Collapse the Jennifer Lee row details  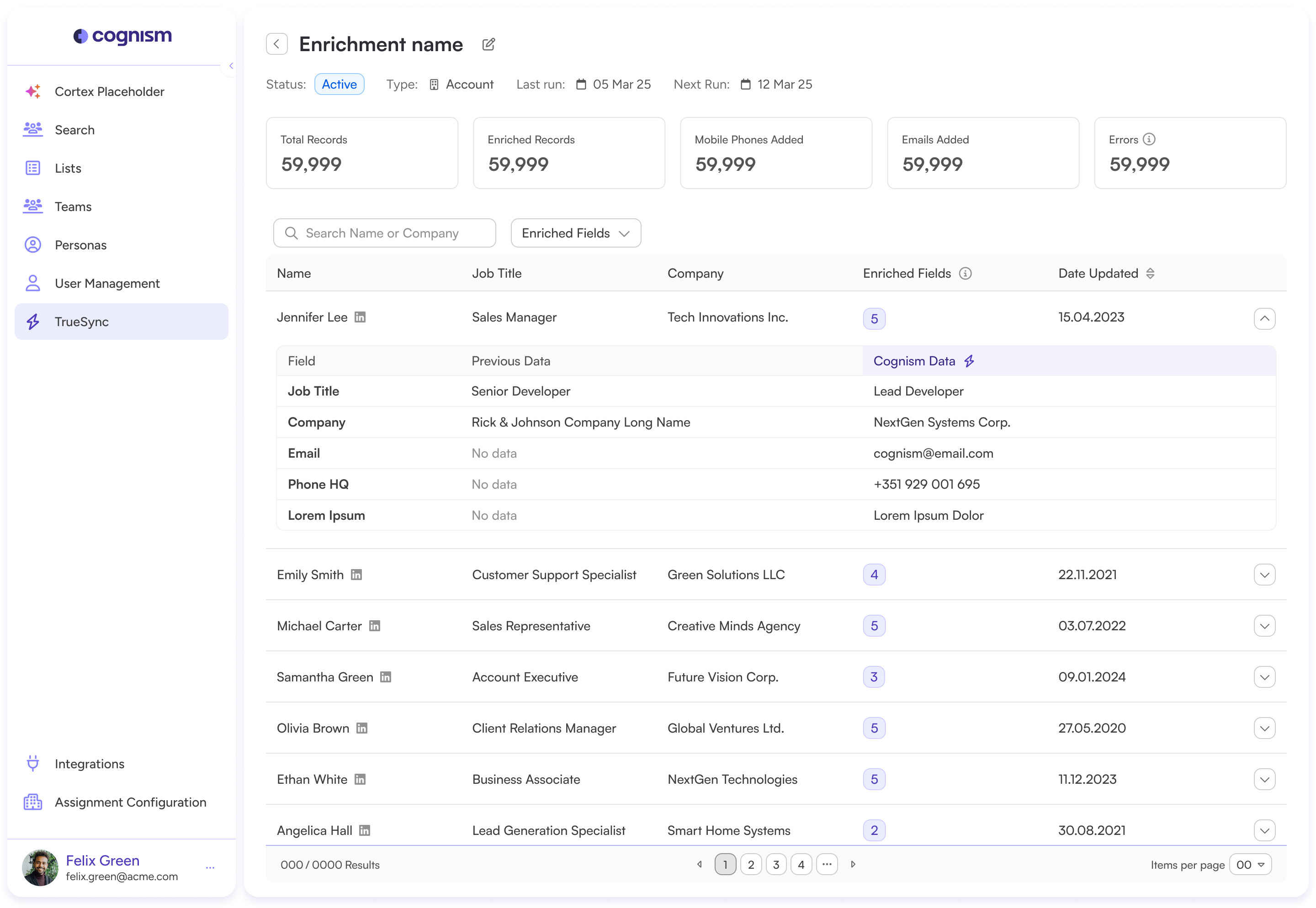tap(1264, 319)
